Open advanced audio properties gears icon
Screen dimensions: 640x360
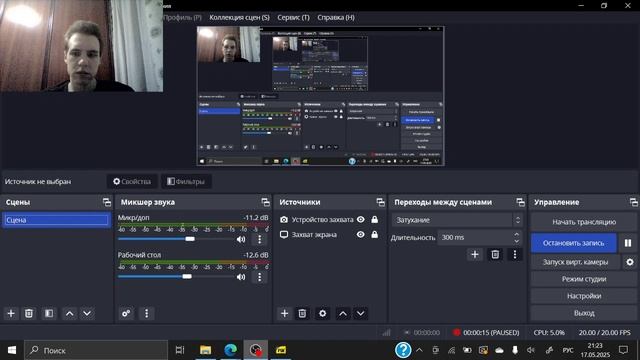(x=126, y=313)
